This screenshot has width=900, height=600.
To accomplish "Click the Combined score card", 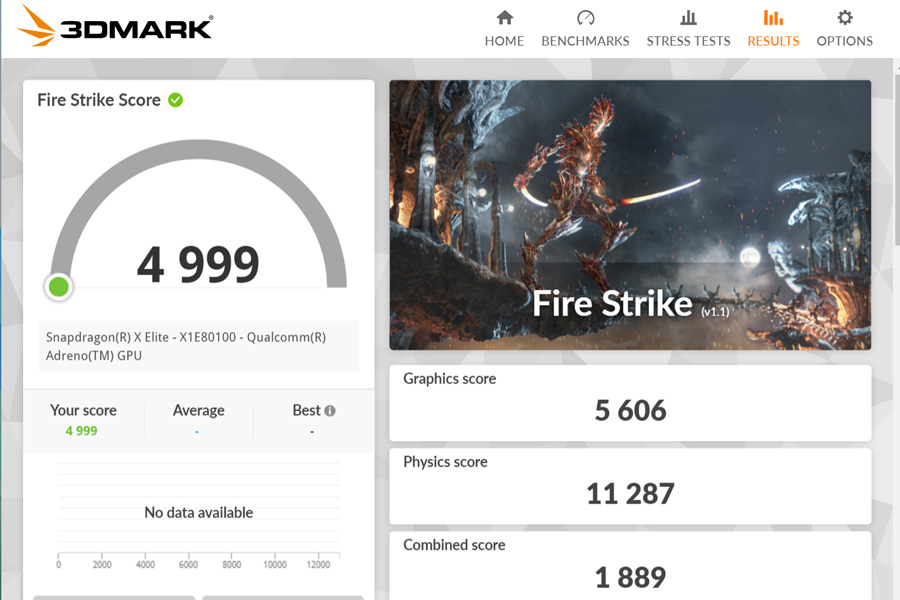I will click(630, 566).
